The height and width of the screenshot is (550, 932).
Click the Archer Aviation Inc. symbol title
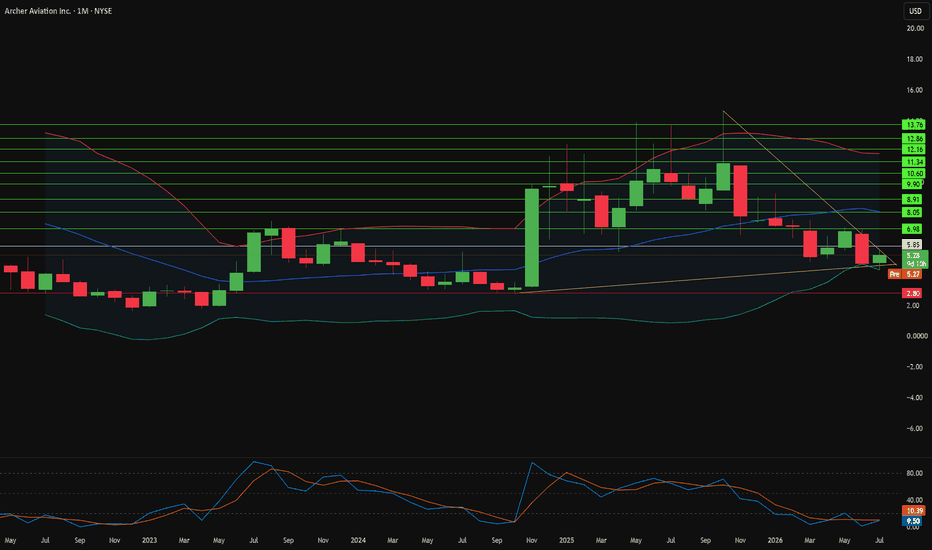[36, 11]
